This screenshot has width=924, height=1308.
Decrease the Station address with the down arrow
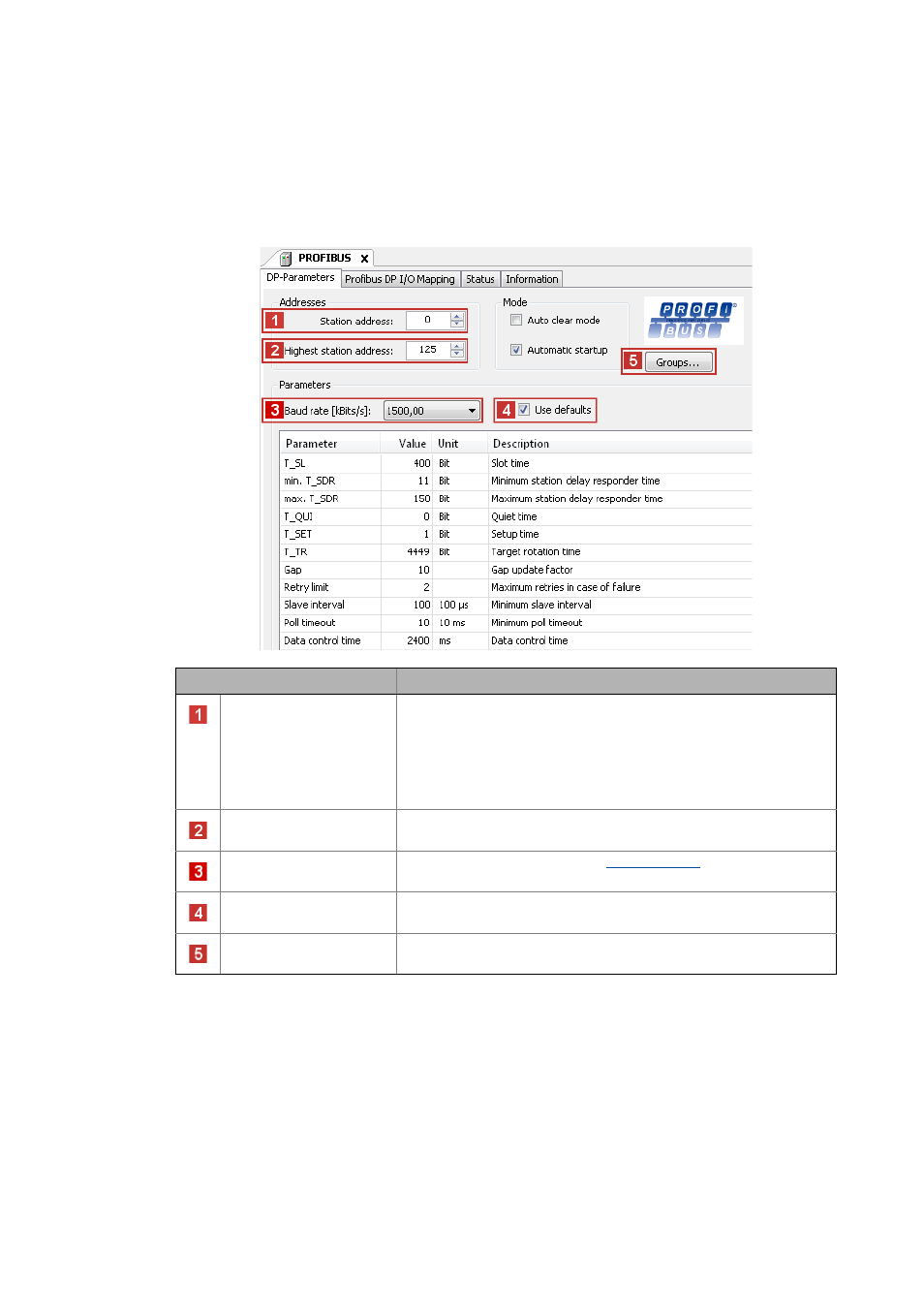point(457,324)
